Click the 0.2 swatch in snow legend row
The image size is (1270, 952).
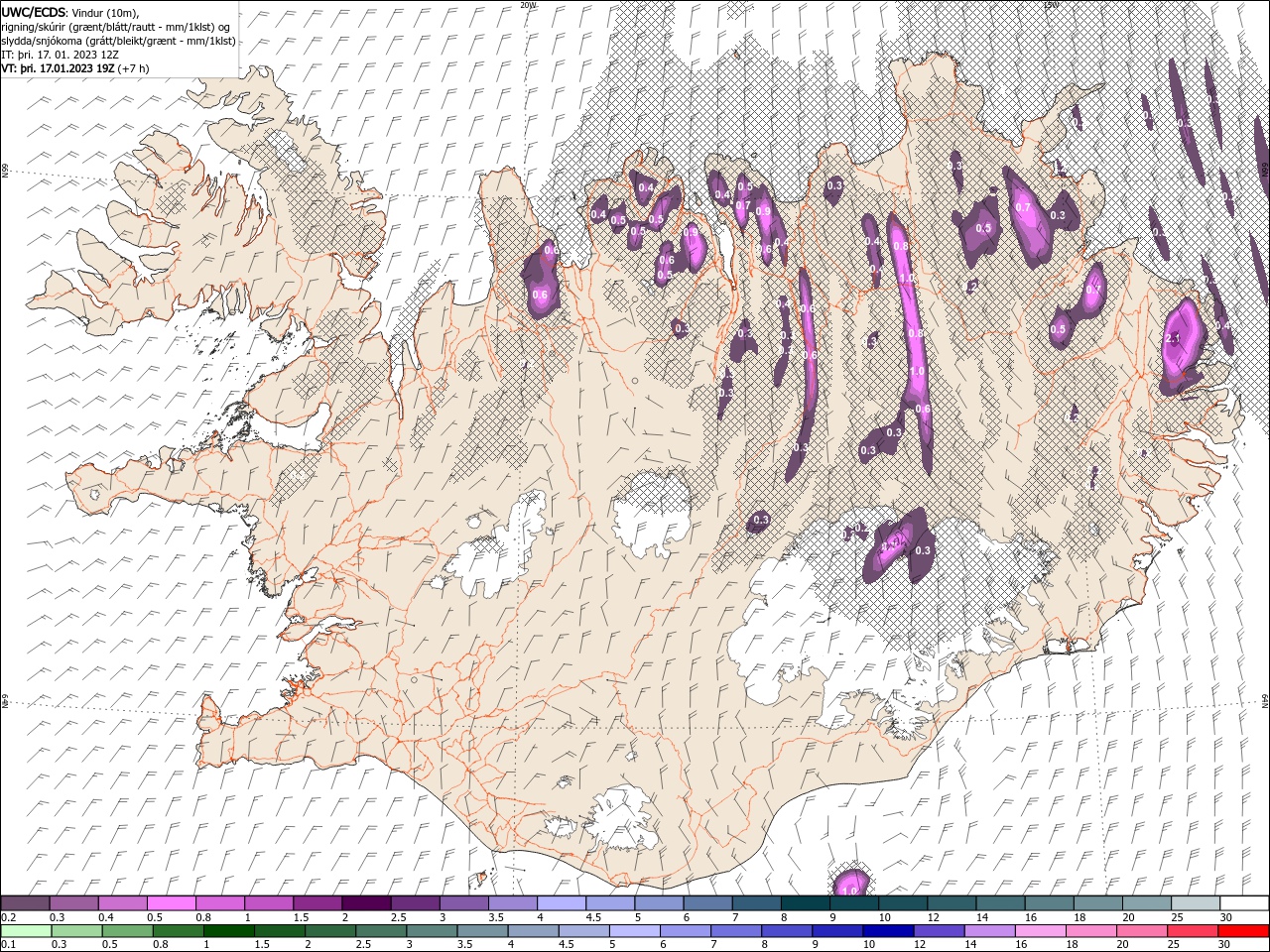pos(26,903)
